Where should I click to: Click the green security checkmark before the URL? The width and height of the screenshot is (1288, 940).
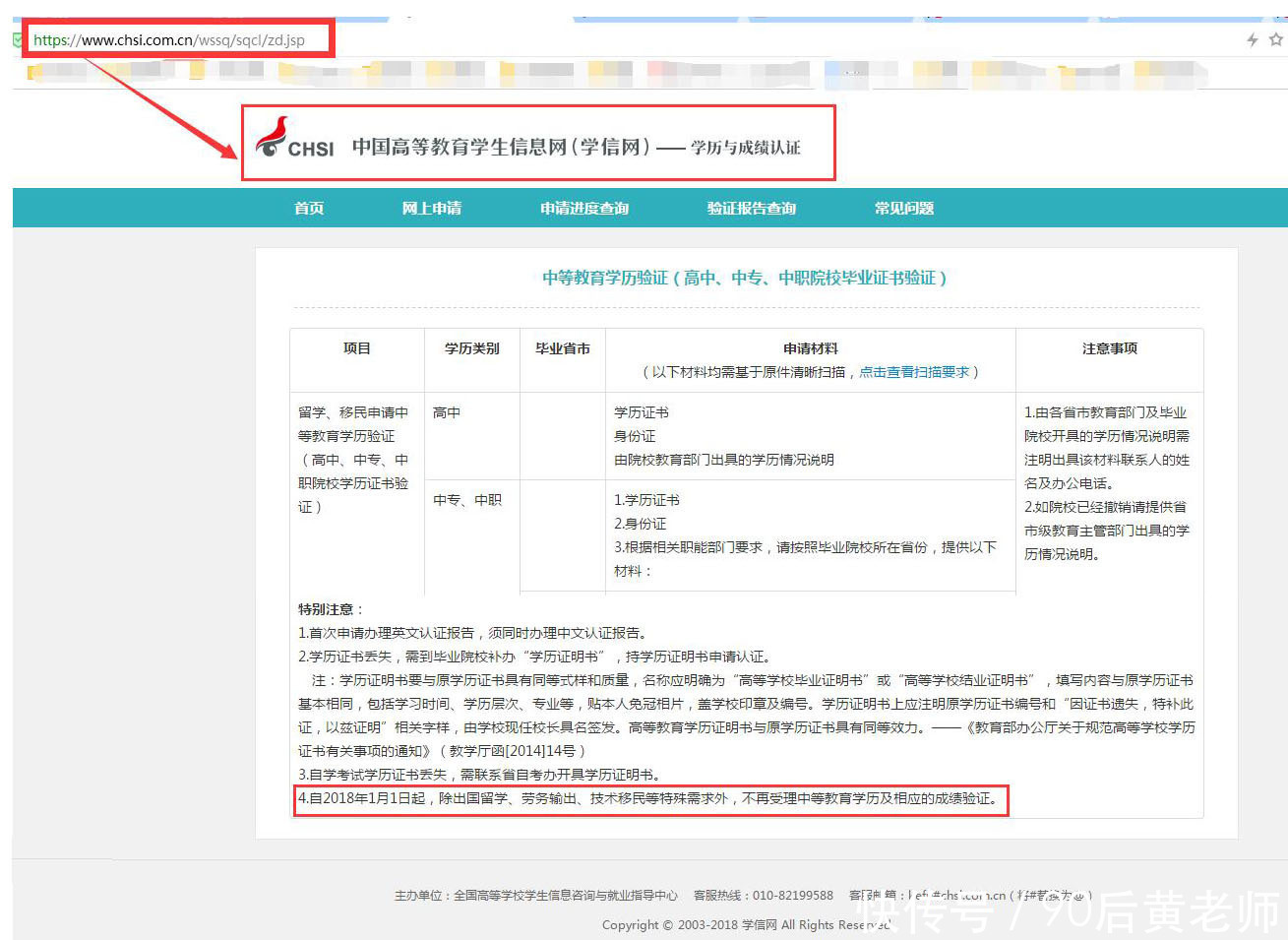pos(16,40)
